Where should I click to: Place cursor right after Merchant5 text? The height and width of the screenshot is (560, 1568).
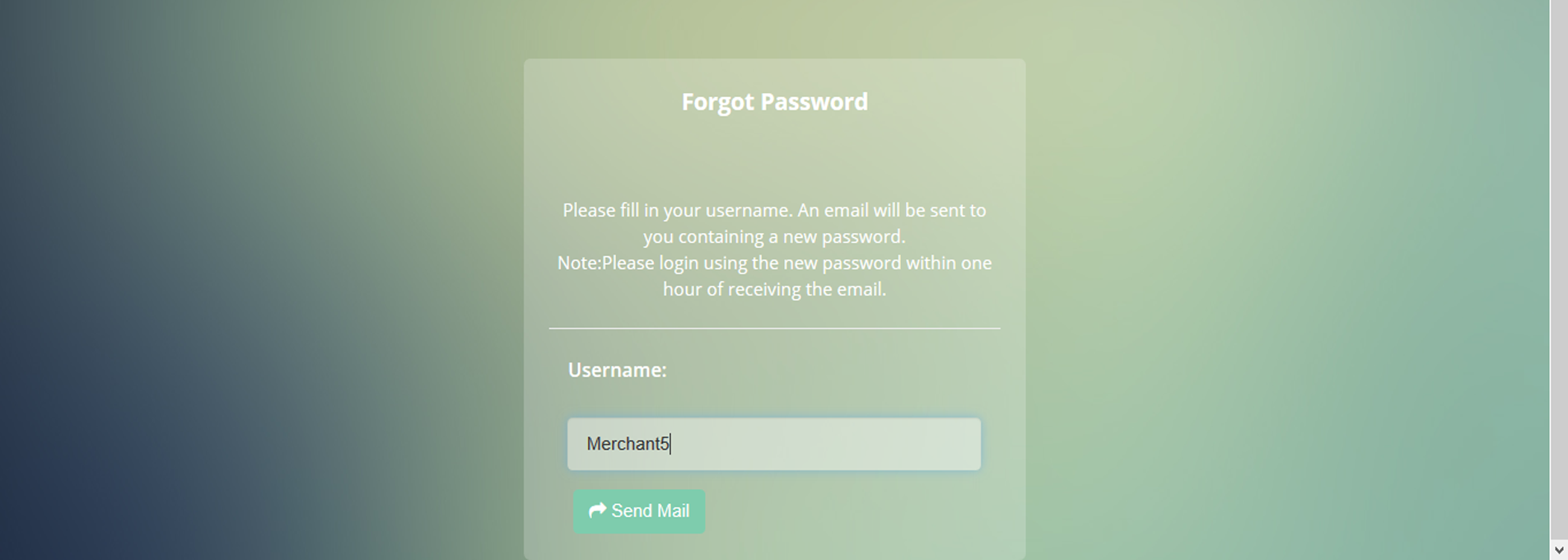point(671,444)
